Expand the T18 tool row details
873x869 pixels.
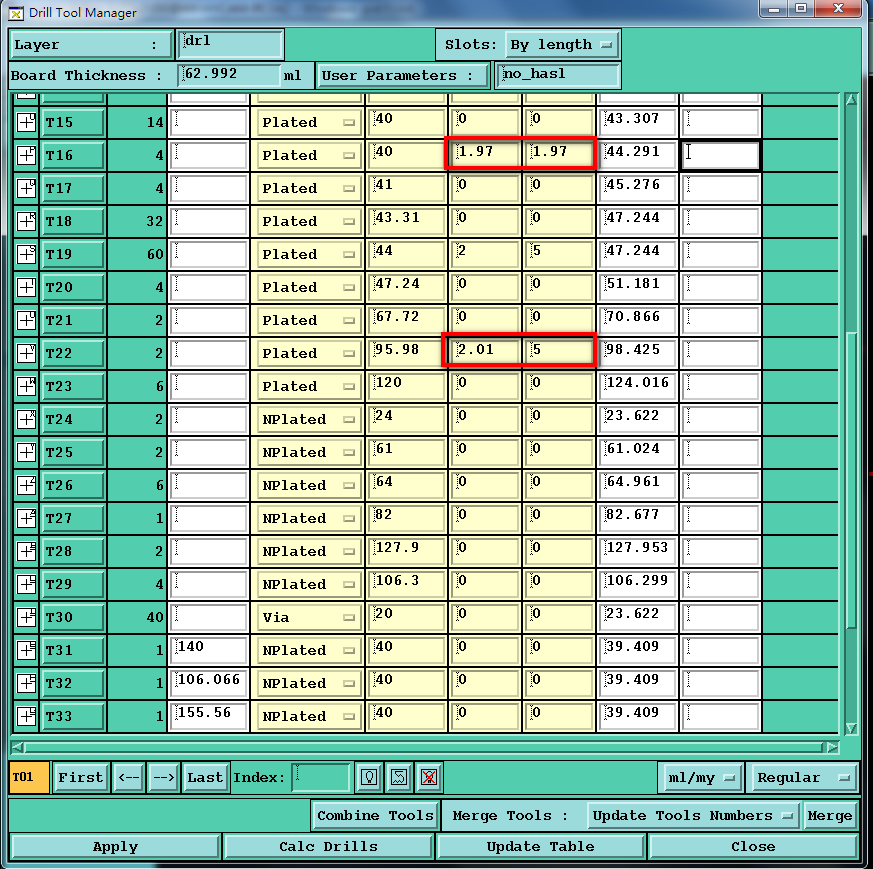[26, 222]
